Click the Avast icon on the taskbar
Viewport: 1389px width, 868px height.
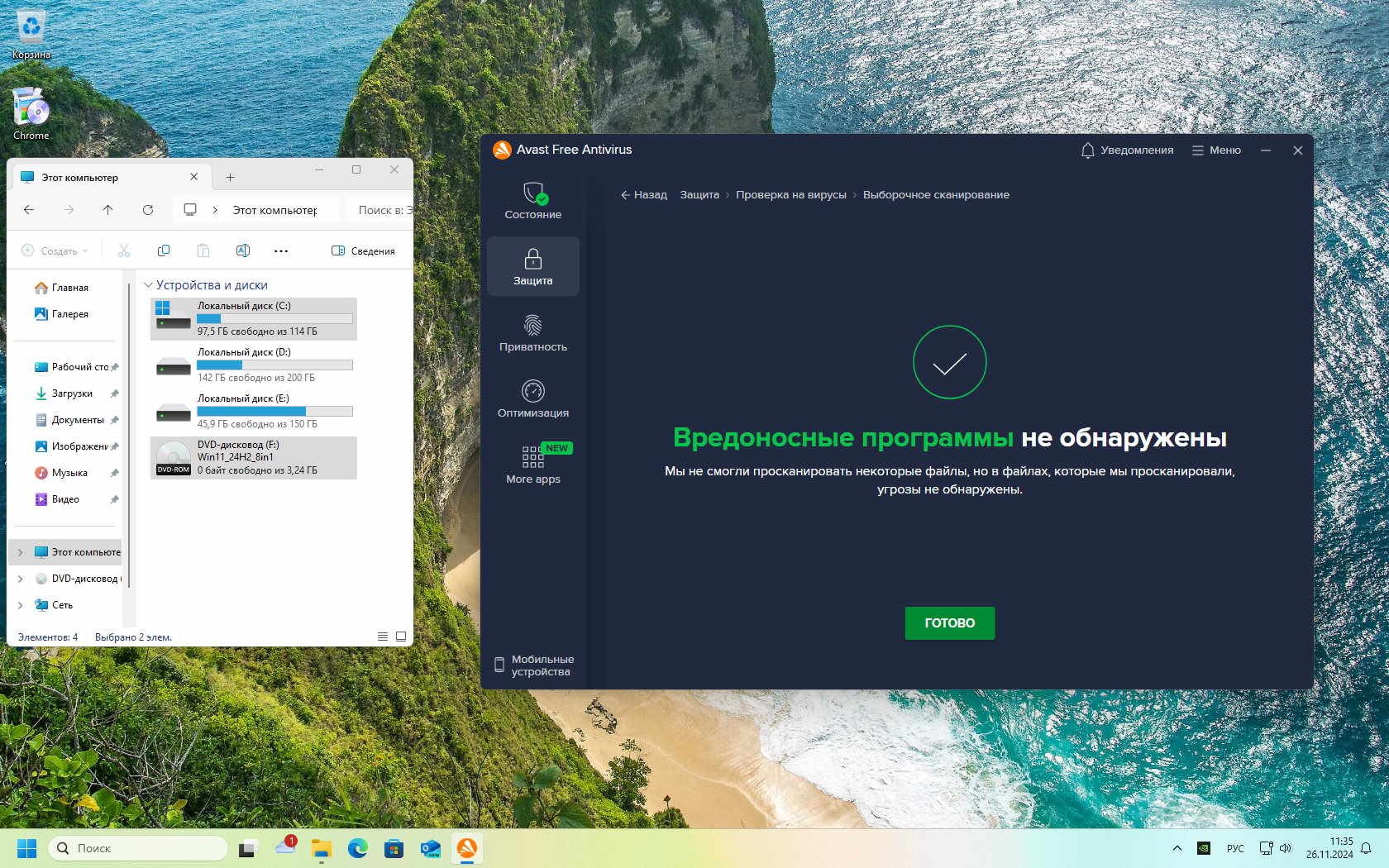tap(466, 848)
